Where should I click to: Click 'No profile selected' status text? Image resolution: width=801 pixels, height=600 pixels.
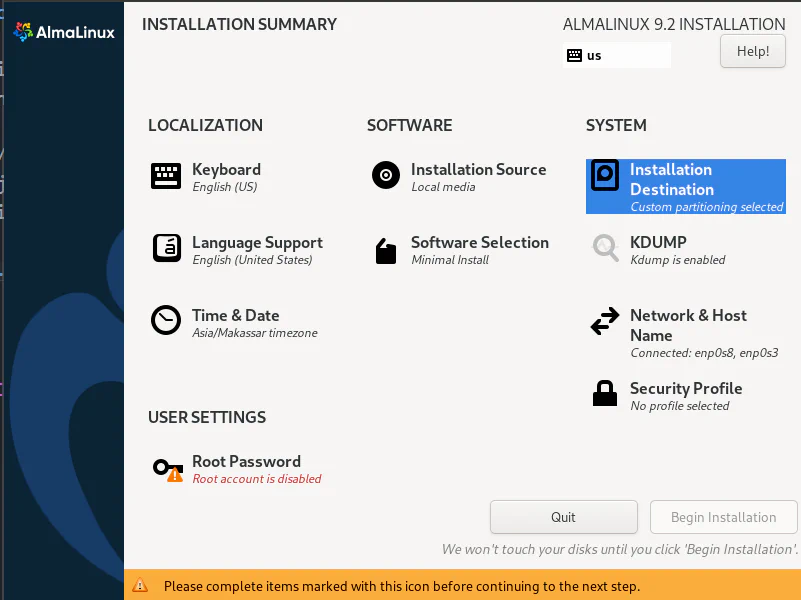(680, 406)
